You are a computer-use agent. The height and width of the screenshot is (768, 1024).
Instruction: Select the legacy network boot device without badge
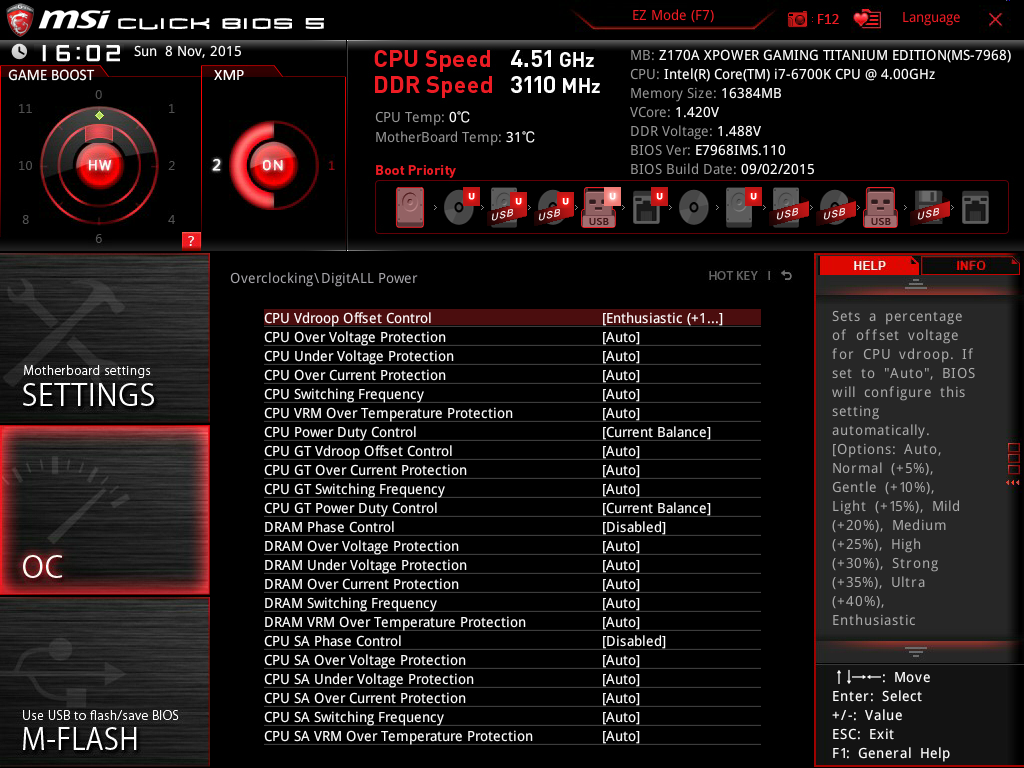[976, 208]
